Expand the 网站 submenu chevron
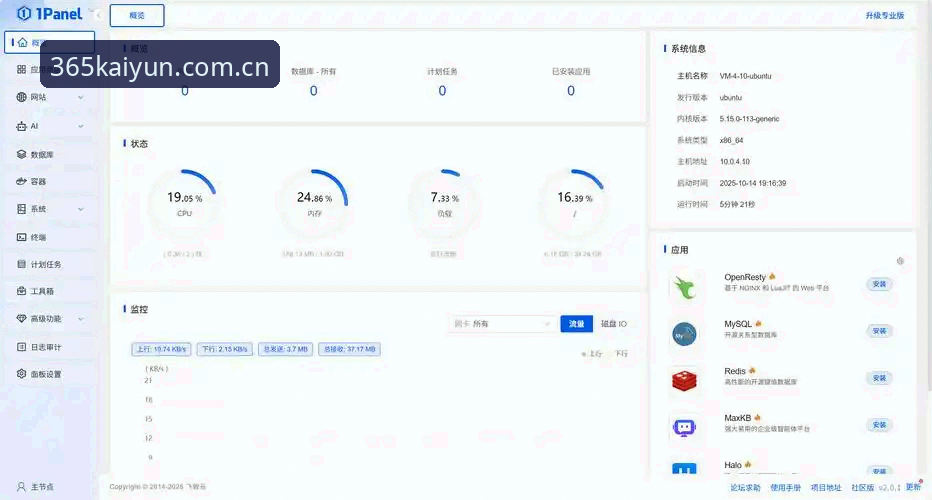932x500 pixels. click(81, 98)
